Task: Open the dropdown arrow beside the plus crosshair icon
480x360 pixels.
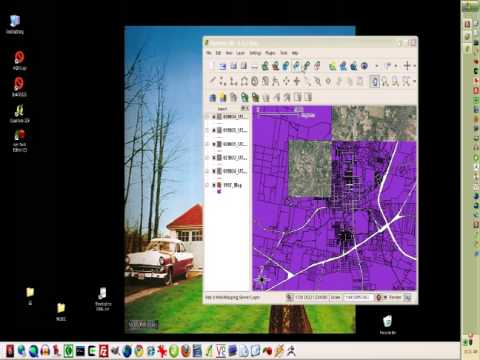Action: pyautogui.click(x=414, y=66)
